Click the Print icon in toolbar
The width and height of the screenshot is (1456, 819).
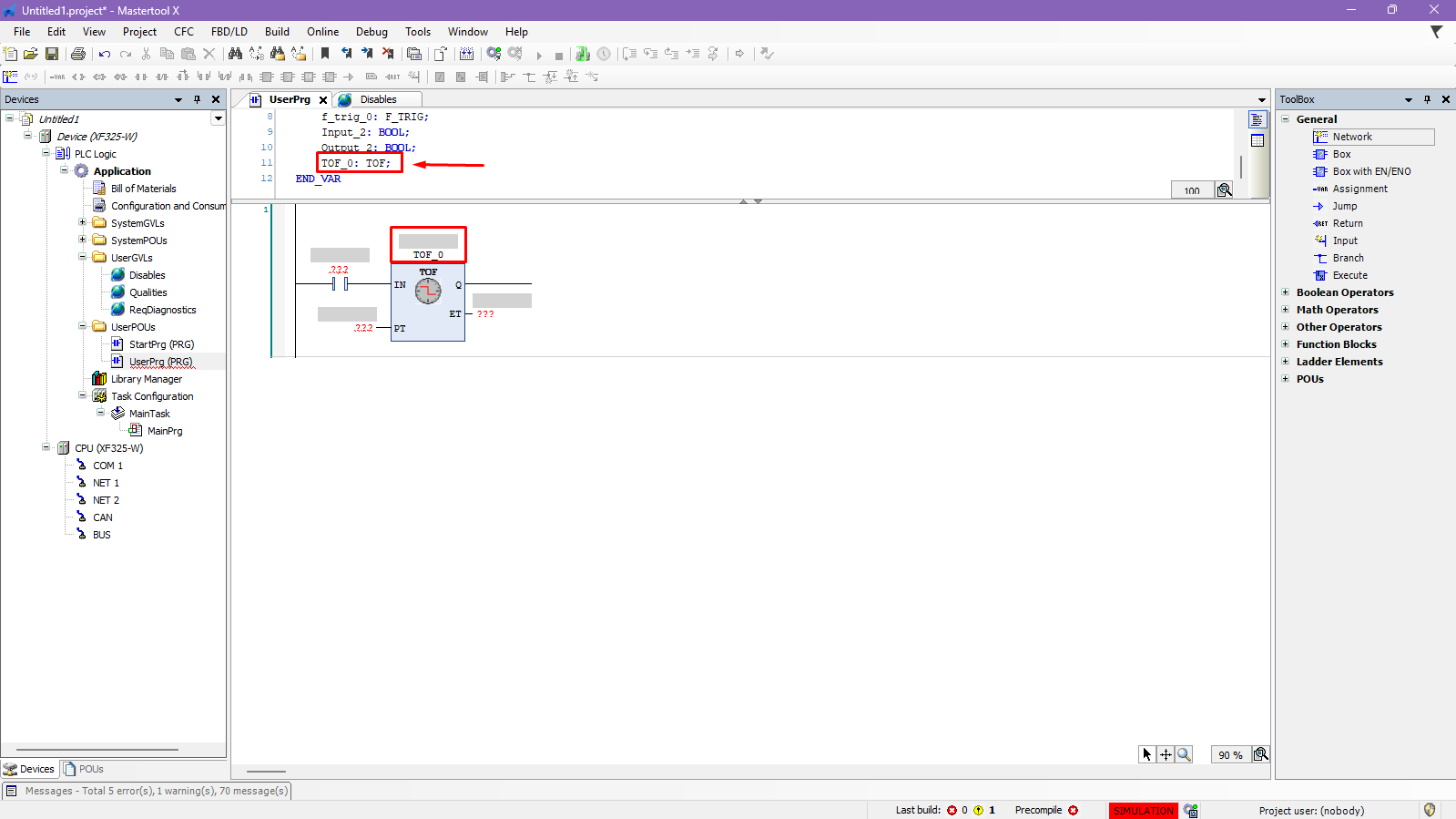(x=78, y=55)
